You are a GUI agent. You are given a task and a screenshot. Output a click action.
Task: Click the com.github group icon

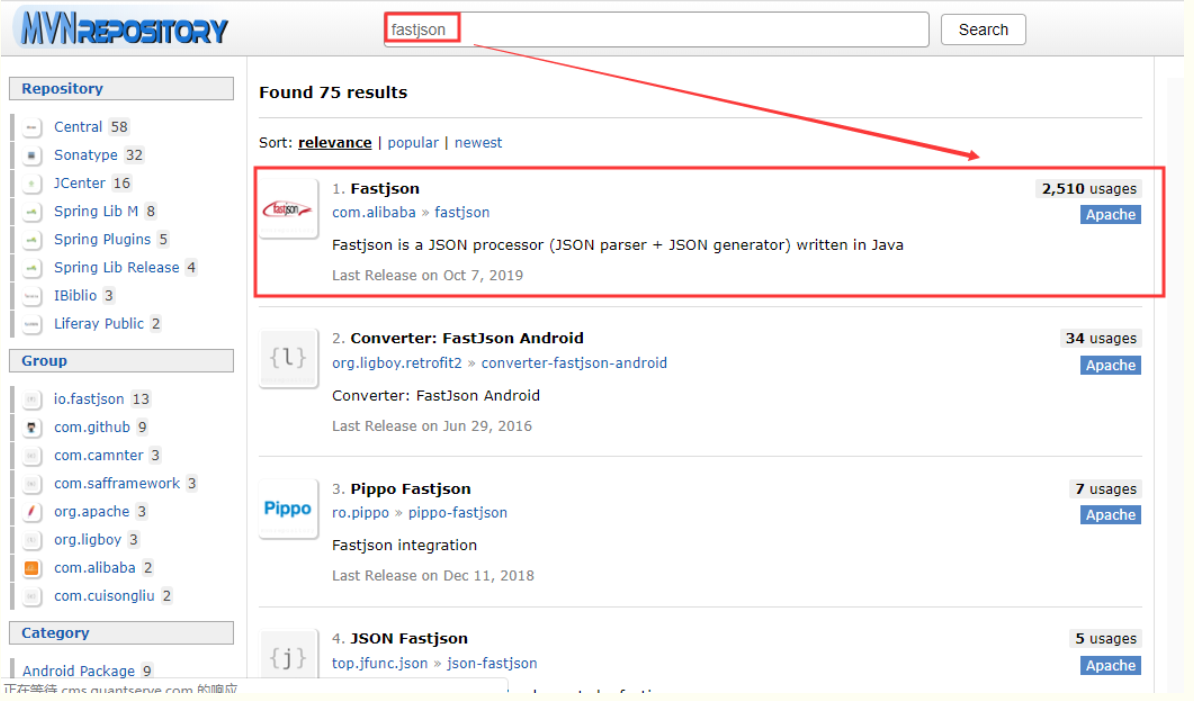[x=31, y=427]
